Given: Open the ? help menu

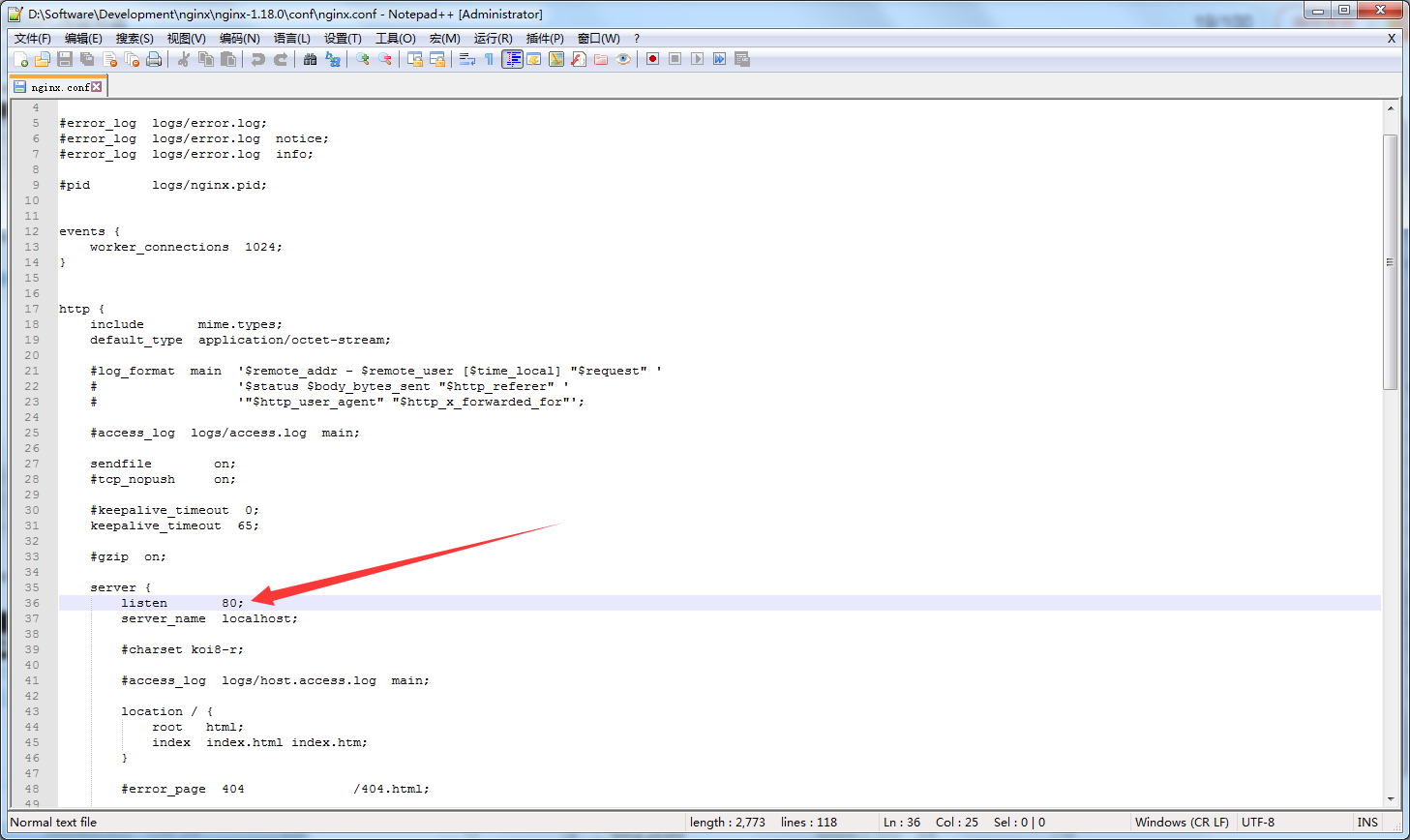Looking at the screenshot, I should pyautogui.click(x=637, y=39).
